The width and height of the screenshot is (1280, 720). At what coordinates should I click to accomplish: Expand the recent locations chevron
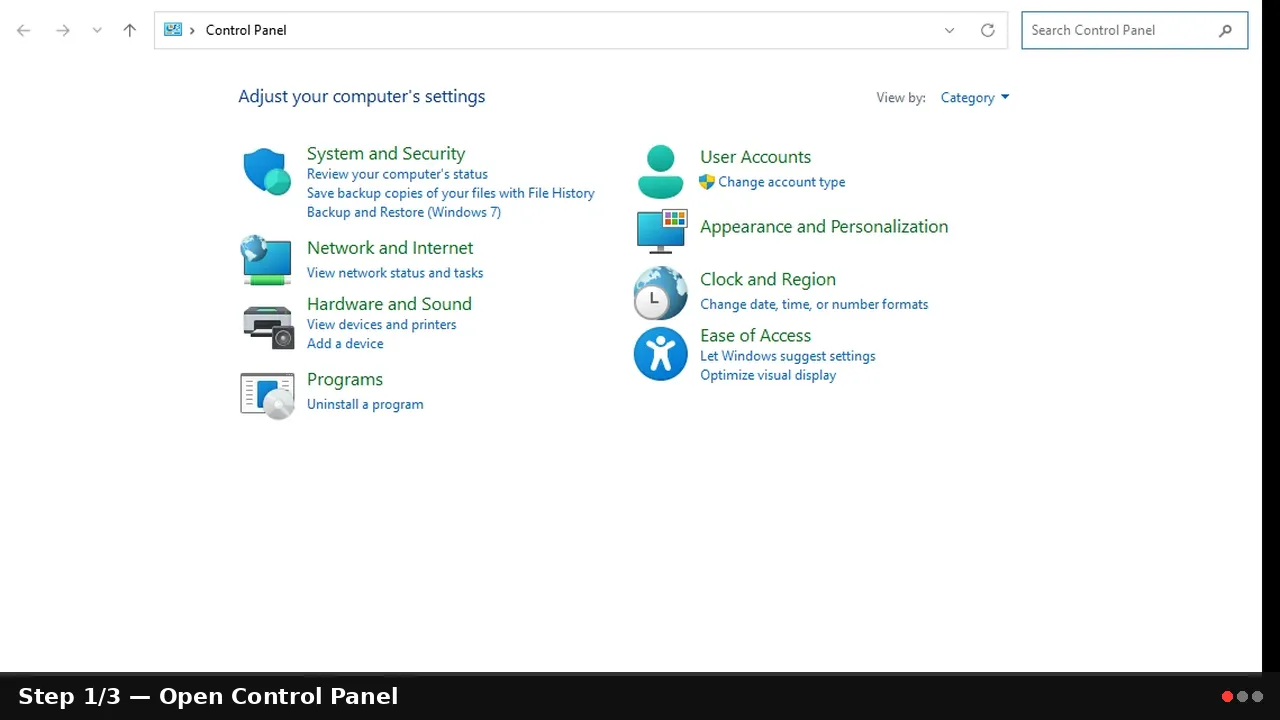(97, 30)
